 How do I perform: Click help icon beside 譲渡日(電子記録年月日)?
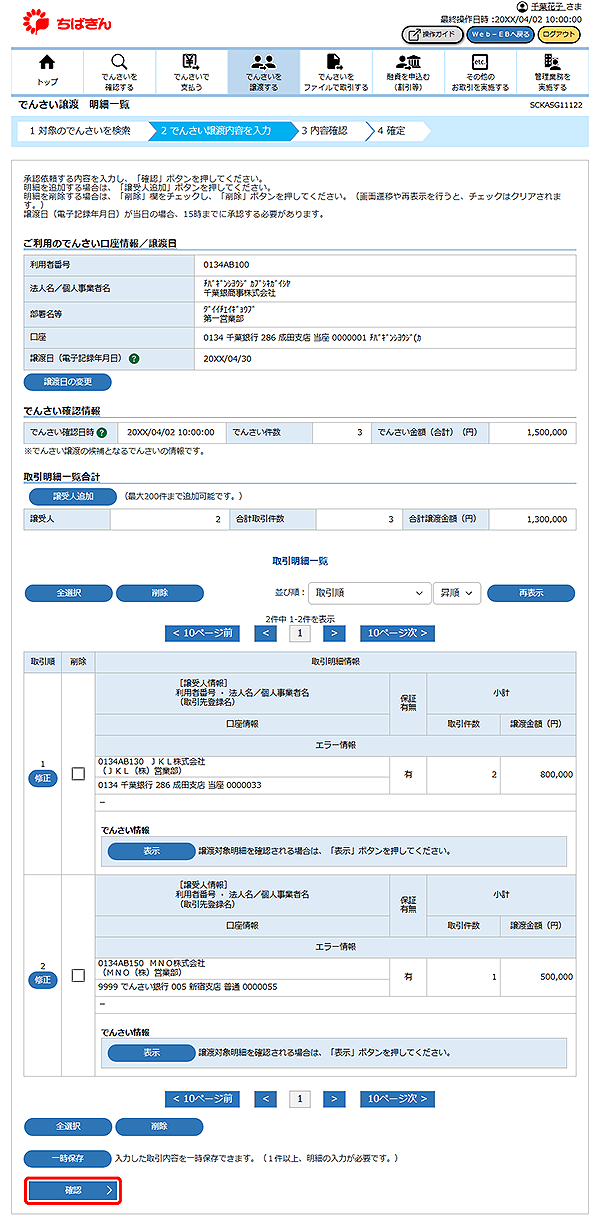[x=134, y=359]
